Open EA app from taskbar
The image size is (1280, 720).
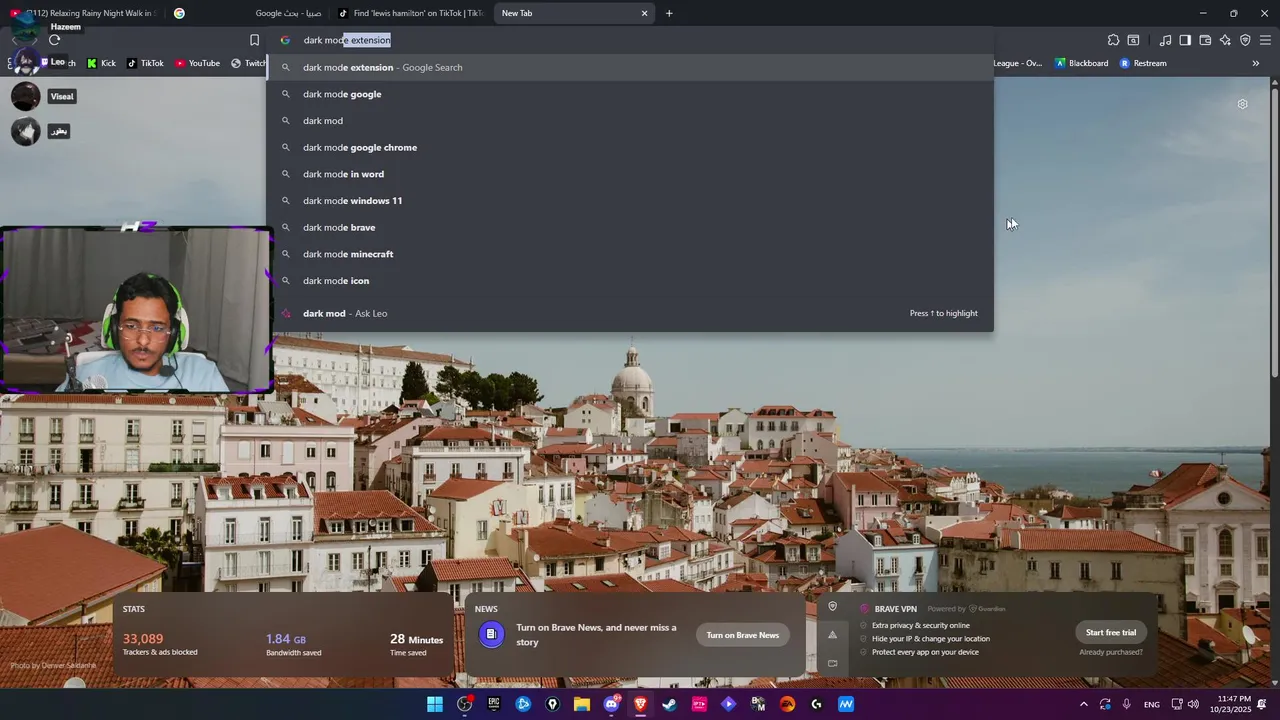(787, 704)
